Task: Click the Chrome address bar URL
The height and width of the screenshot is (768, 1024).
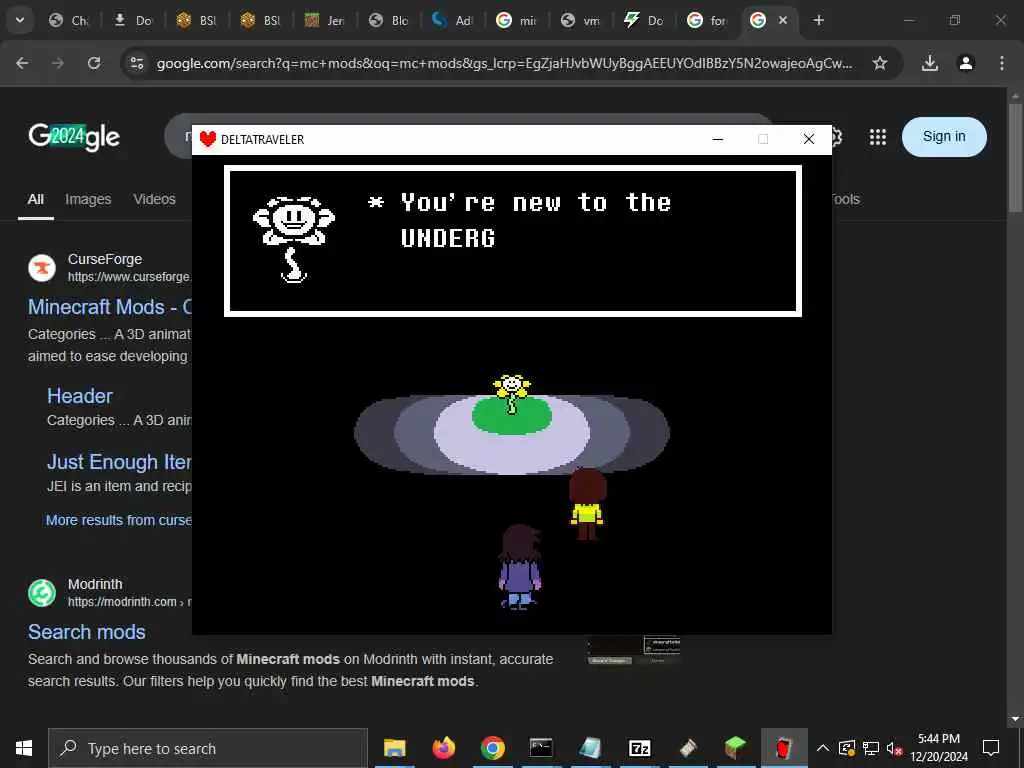Action: (504, 63)
